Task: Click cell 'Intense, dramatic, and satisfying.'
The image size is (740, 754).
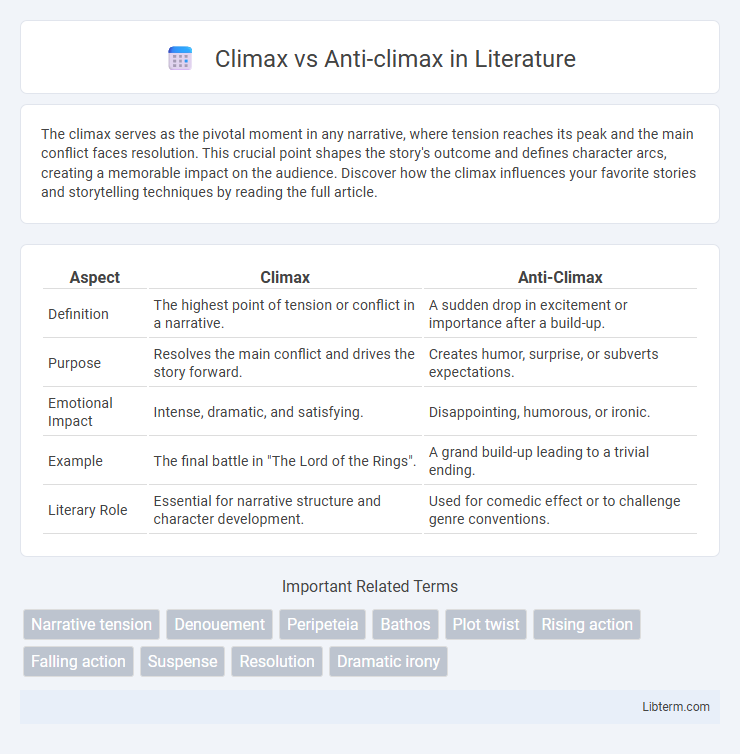Action: pyautogui.click(x=285, y=412)
